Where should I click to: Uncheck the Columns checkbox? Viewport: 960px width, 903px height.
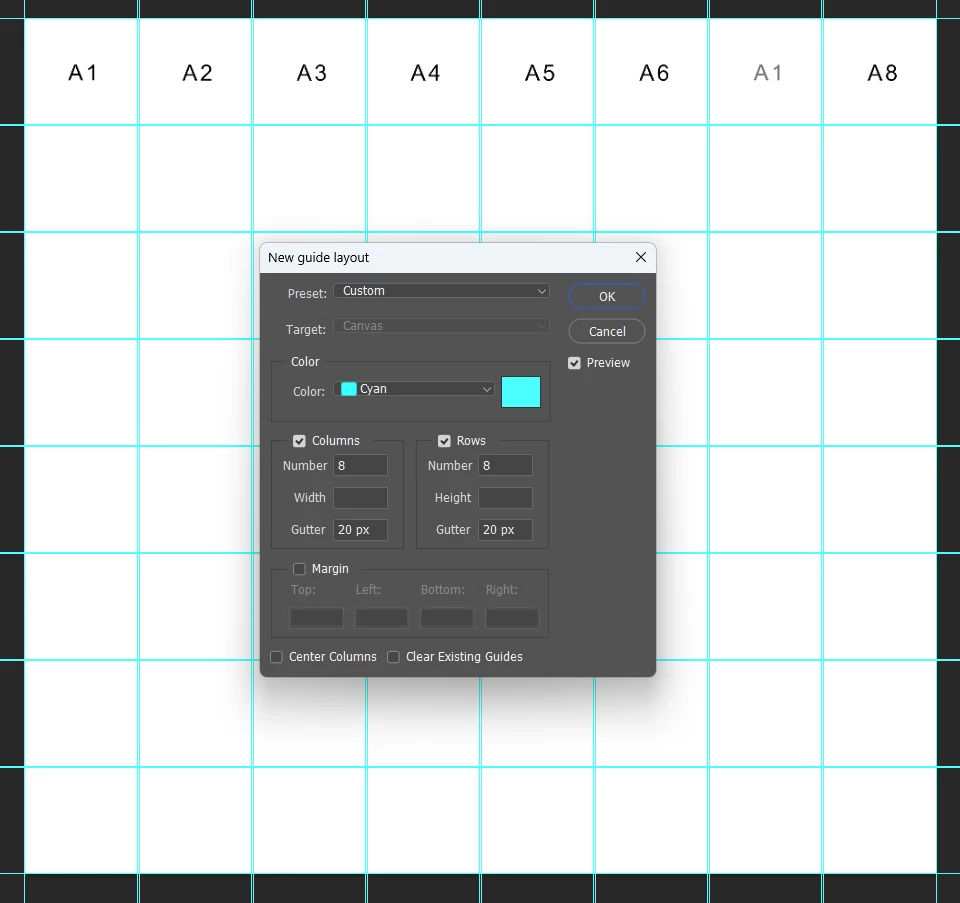pyautogui.click(x=299, y=441)
